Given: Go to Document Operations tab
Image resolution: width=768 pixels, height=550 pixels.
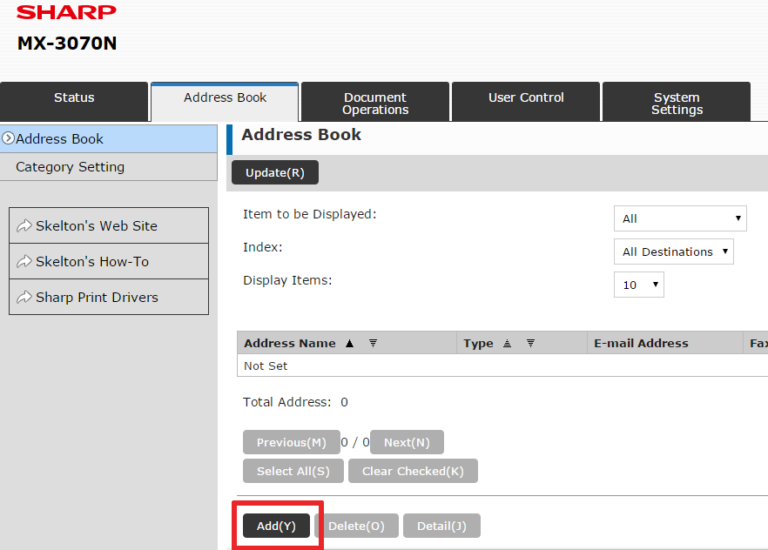Looking at the screenshot, I should pyautogui.click(x=375, y=102).
